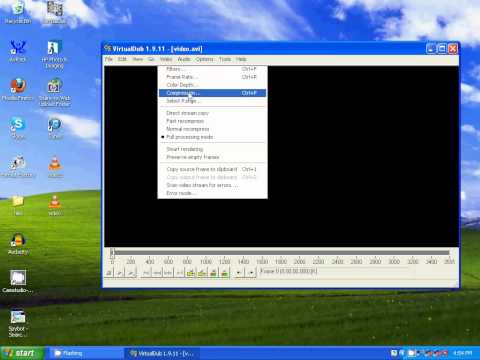The height and width of the screenshot is (360, 480).
Task: Click the timeline track near frame 2000
Action: (x=299, y=253)
